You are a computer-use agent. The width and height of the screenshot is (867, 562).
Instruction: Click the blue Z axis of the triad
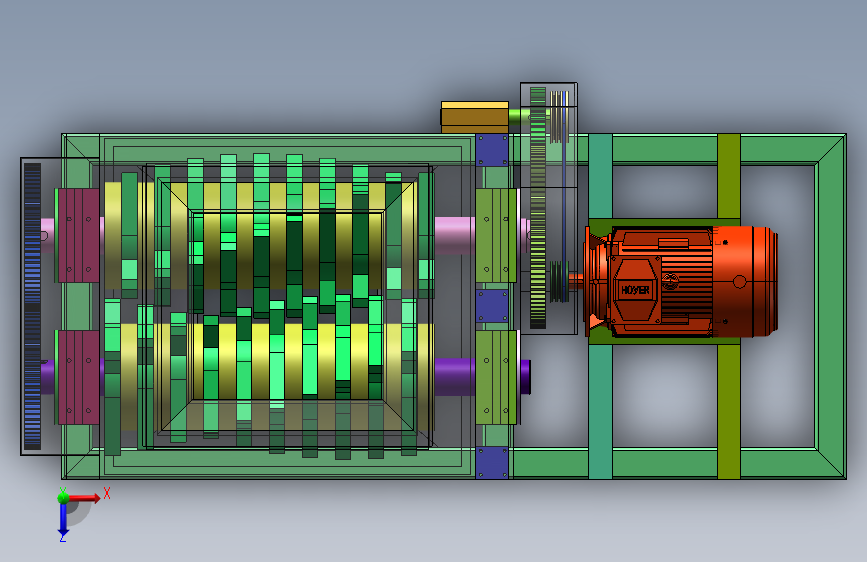point(63,521)
